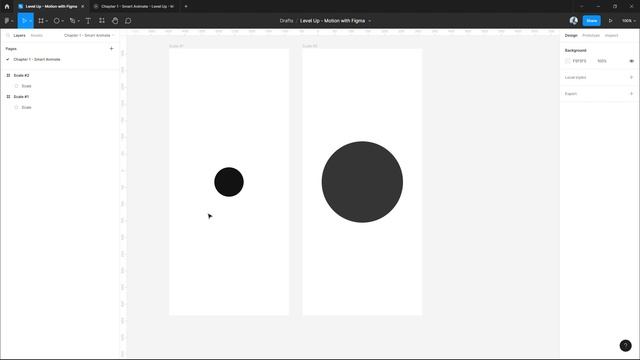Close the Level Up - Motion with Figma tab
The width and height of the screenshot is (640, 360).
point(82,7)
